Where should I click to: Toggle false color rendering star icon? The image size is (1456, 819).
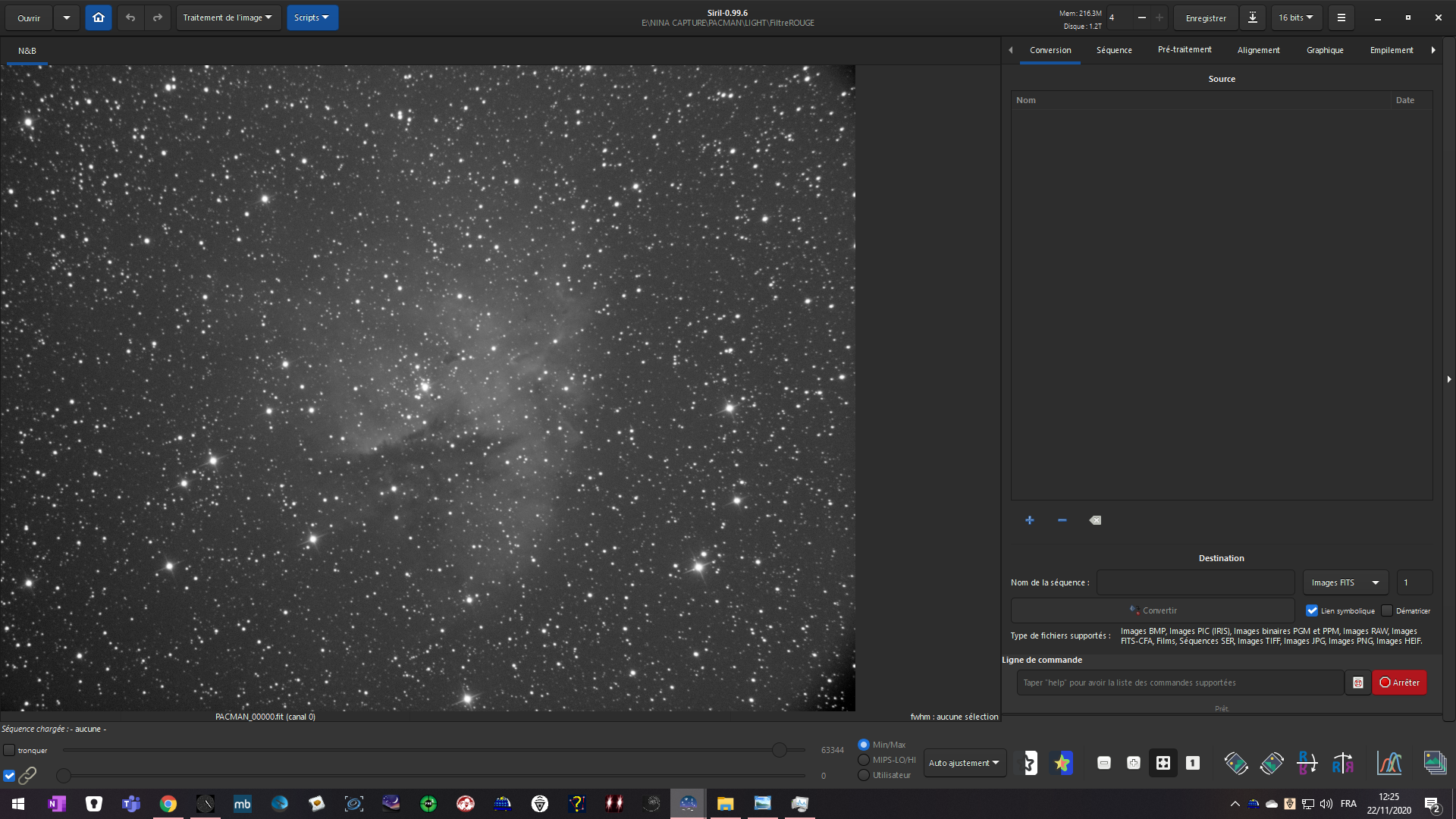pos(1062,763)
